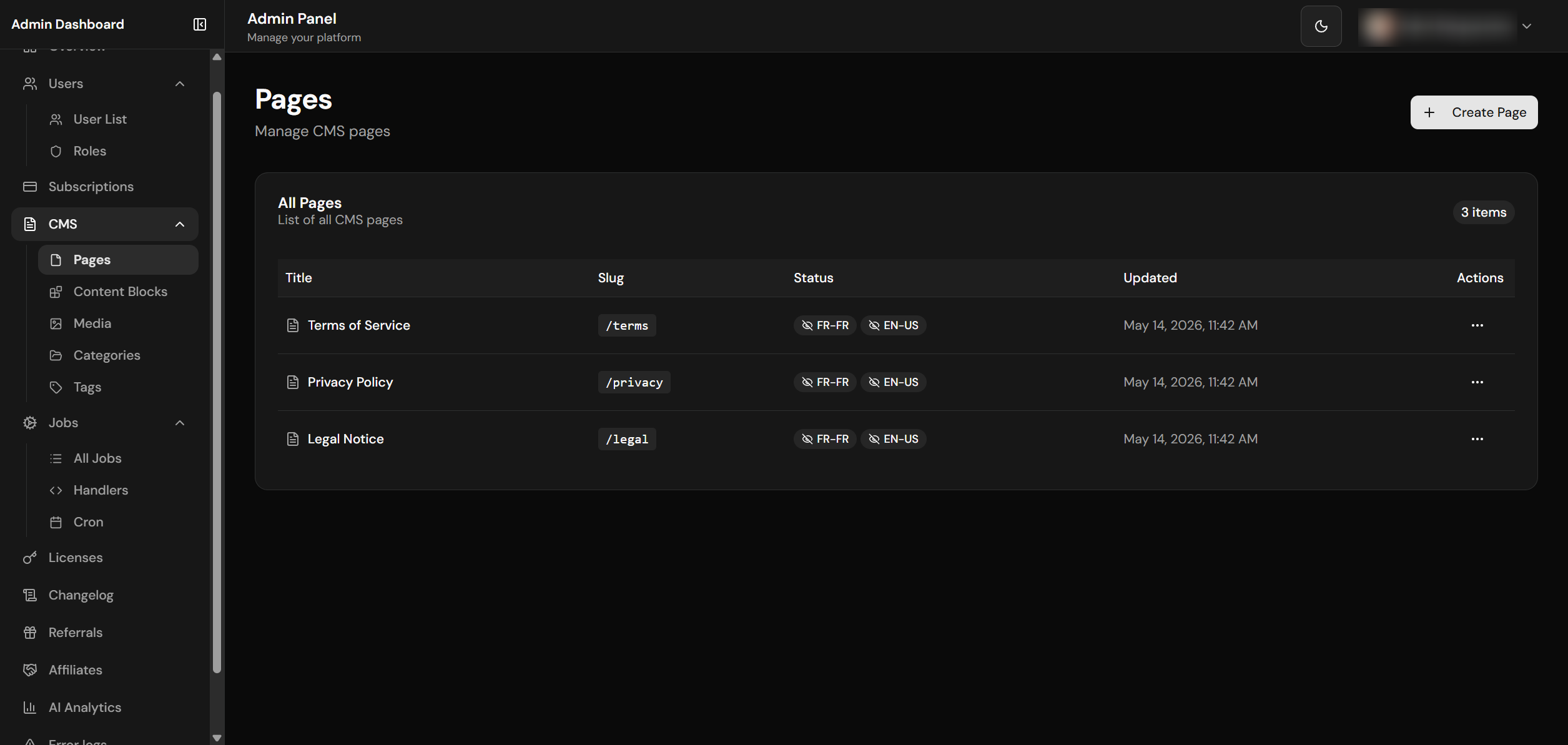This screenshot has width=1568, height=745.
Task: Click the sidebar scrollbar down arrow
Action: click(217, 738)
